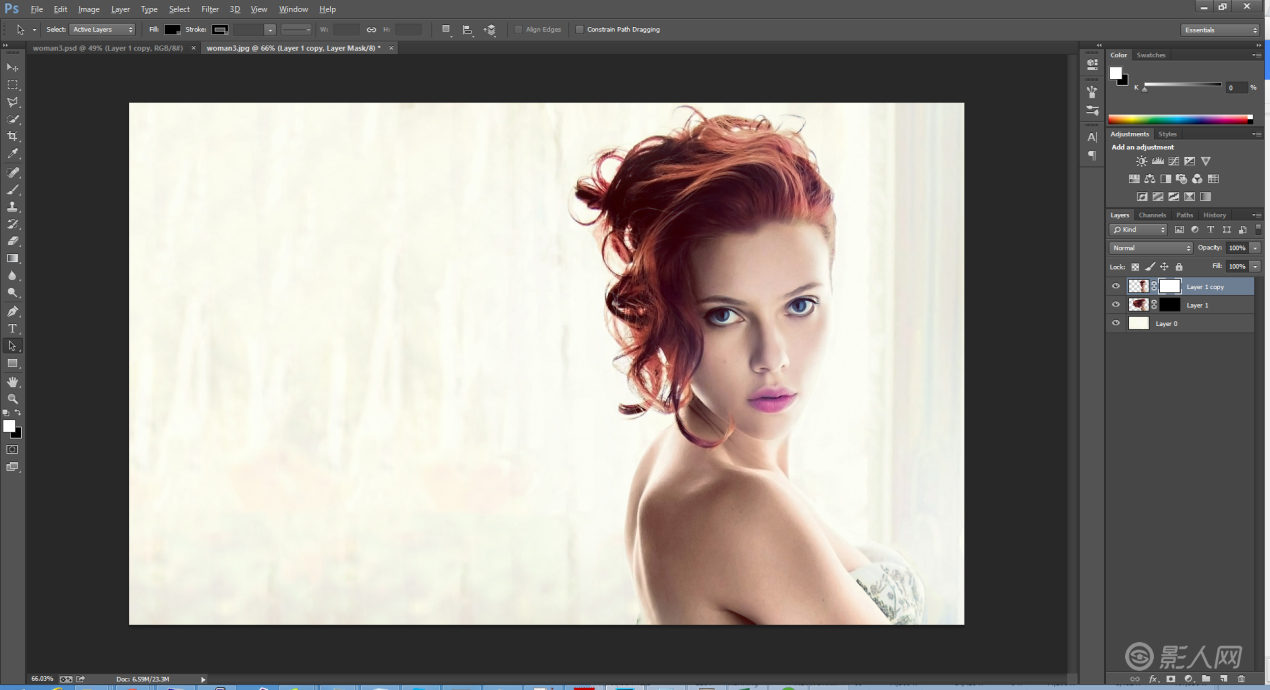Viewport: 1270px width, 690px height.
Task: Expand the Essentials workspace dropdown
Action: pyautogui.click(x=1219, y=30)
